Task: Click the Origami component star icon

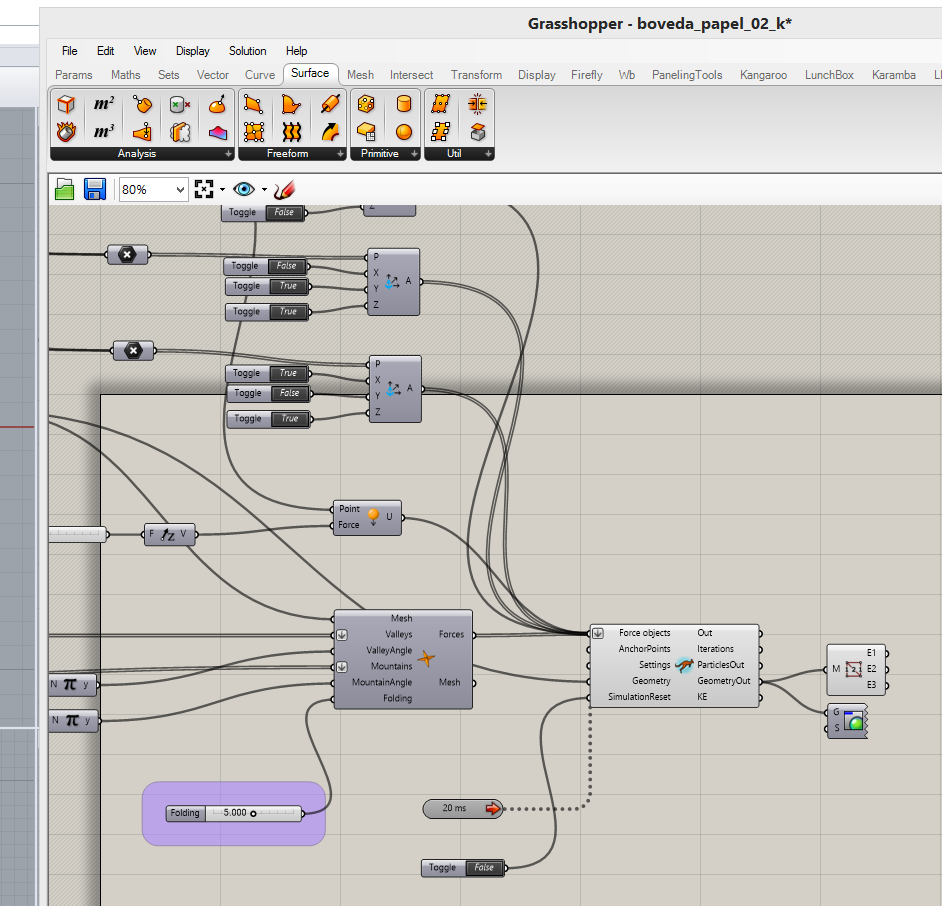Action: click(x=426, y=658)
